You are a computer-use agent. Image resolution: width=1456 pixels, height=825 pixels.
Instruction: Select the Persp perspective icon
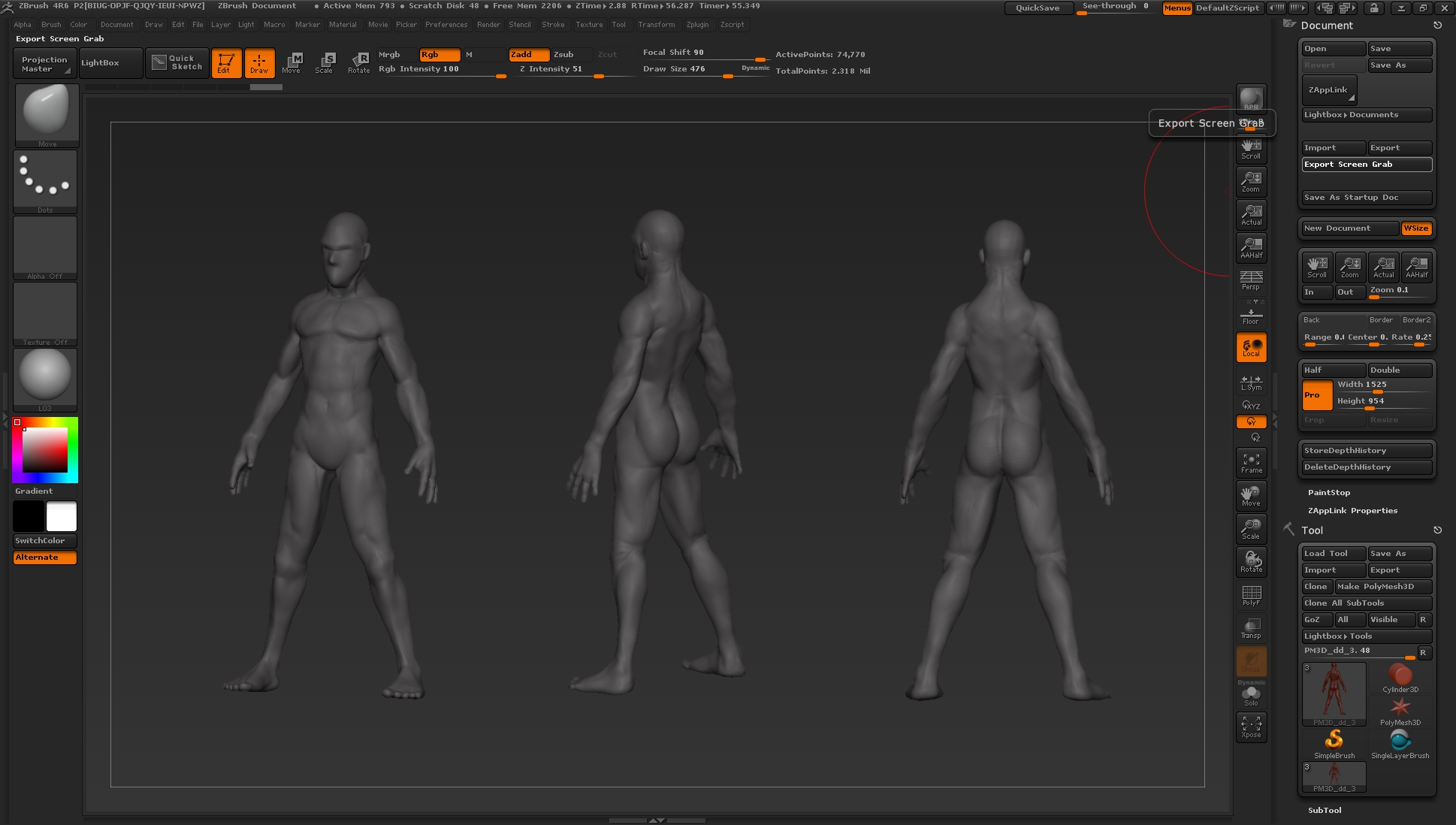click(1251, 280)
